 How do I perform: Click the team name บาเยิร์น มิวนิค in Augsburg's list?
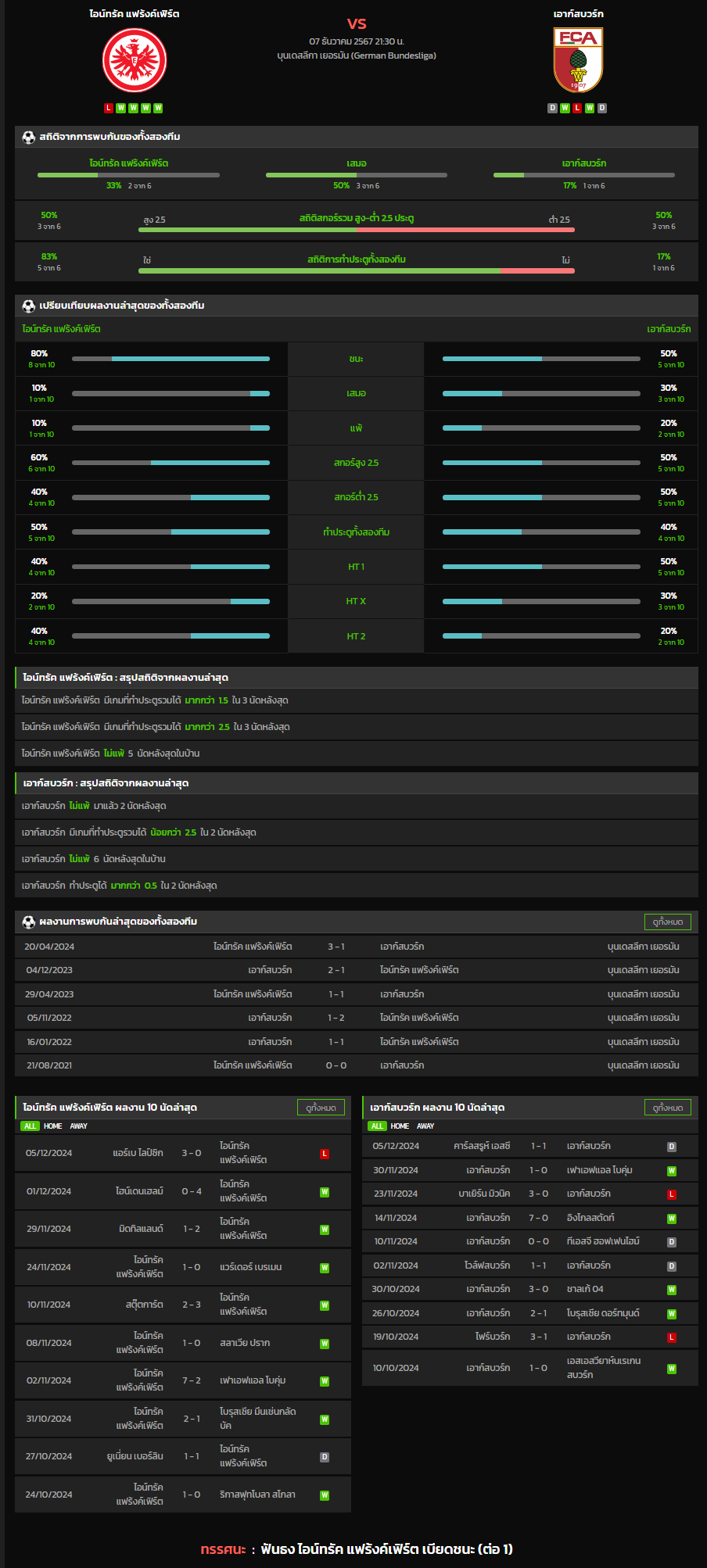point(484,1194)
